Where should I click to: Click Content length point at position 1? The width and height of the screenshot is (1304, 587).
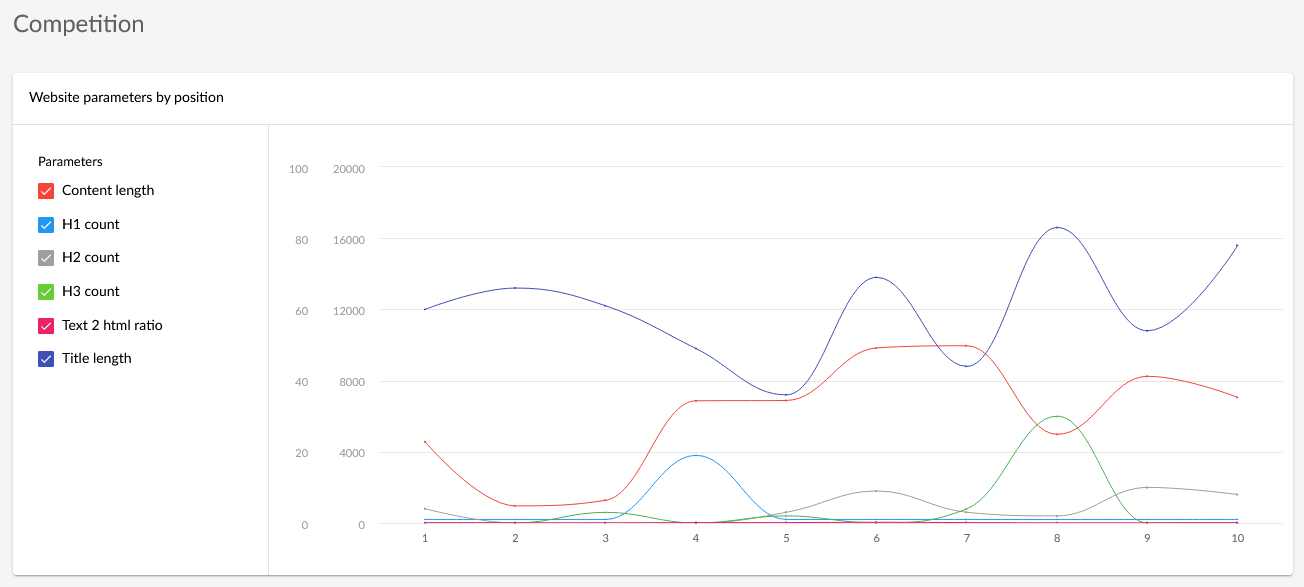[x=425, y=442]
